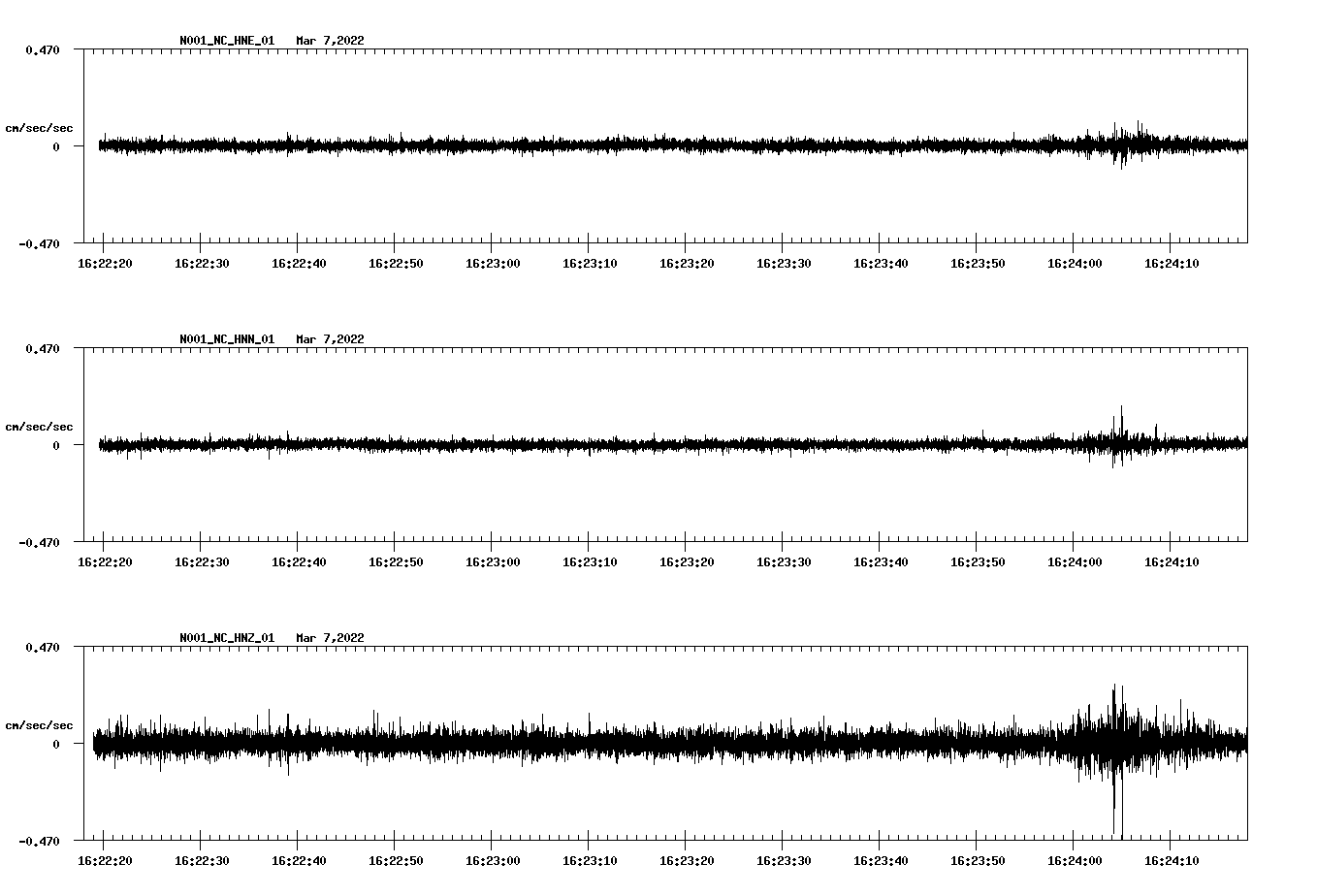Click the zero label on HNE y-axis
This screenshot has width=1317, height=896.
point(56,146)
